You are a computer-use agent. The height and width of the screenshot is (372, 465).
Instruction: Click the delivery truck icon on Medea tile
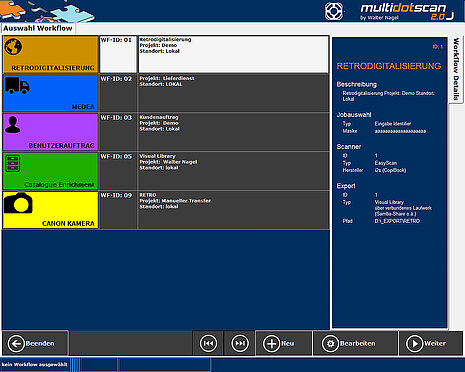pyautogui.click(x=17, y=86)
